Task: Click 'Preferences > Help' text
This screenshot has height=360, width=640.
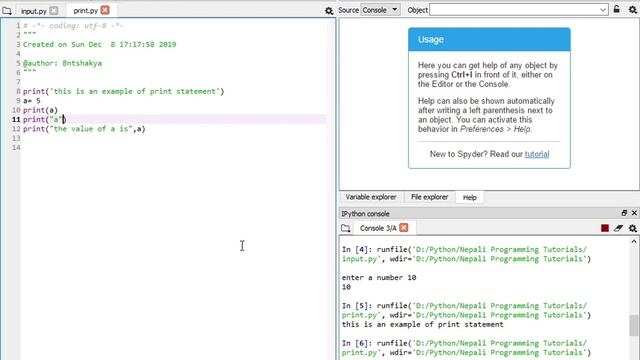Action: click(x=496, y=129)
